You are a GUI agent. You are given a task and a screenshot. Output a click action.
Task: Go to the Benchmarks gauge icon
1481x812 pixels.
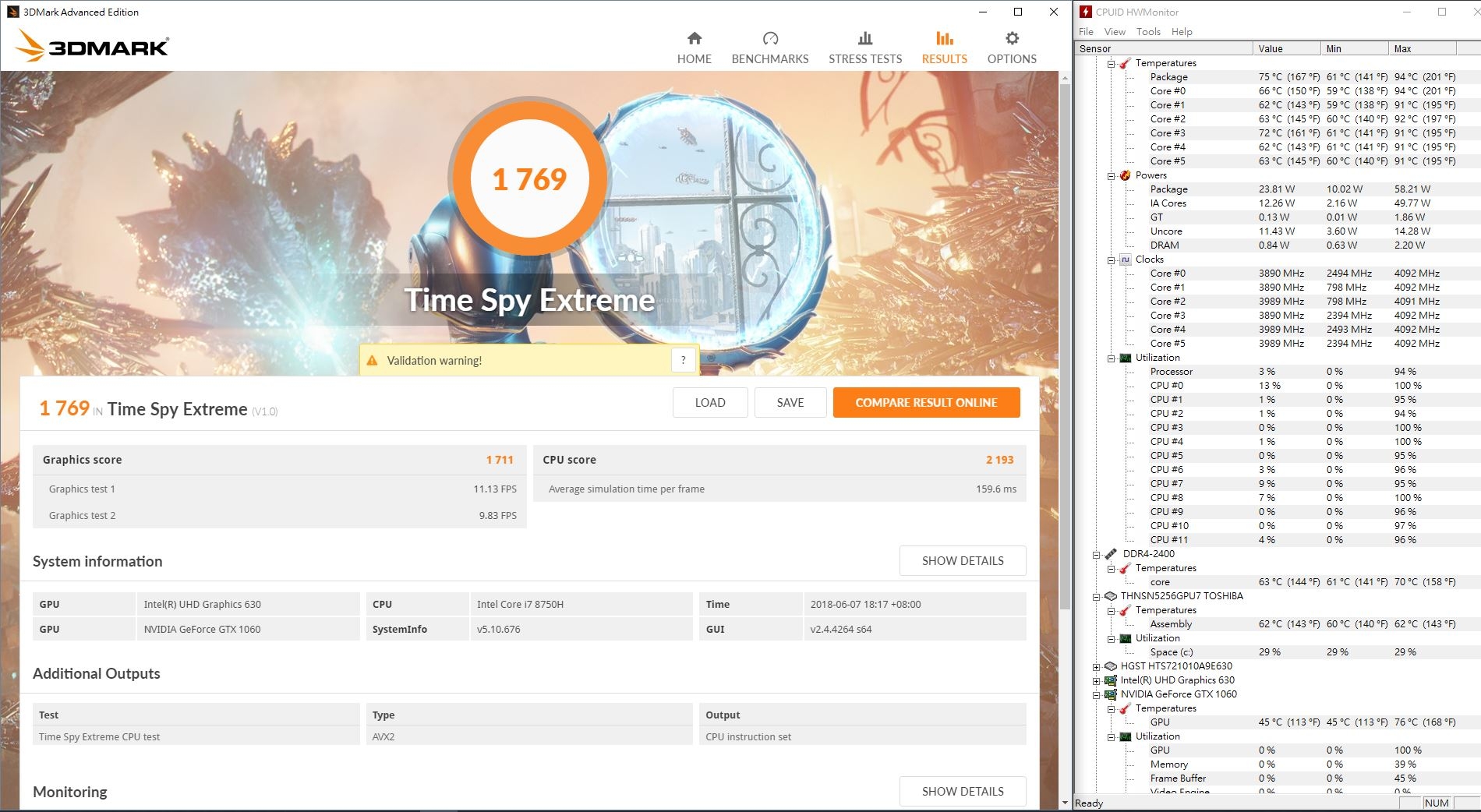click(770, 38)
